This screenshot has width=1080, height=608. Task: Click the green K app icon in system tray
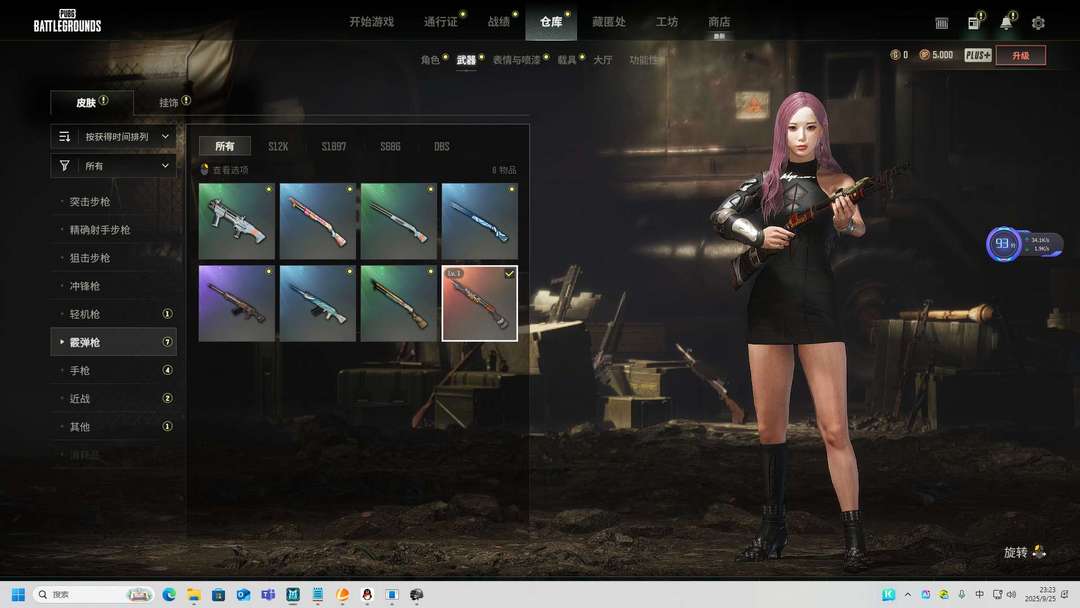click(889, 594)
